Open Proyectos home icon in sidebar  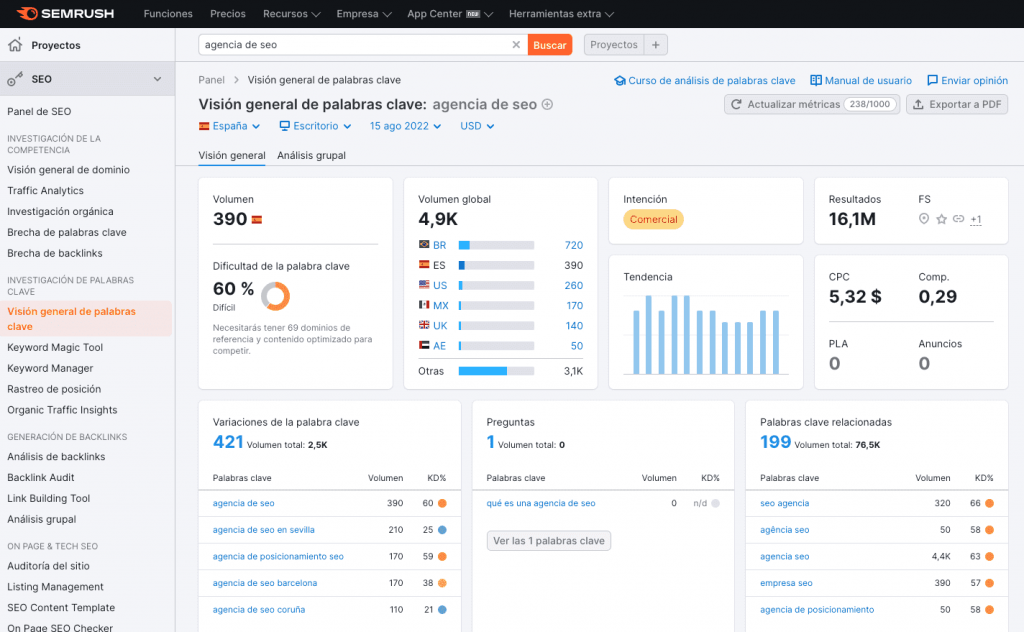point(15,45)
